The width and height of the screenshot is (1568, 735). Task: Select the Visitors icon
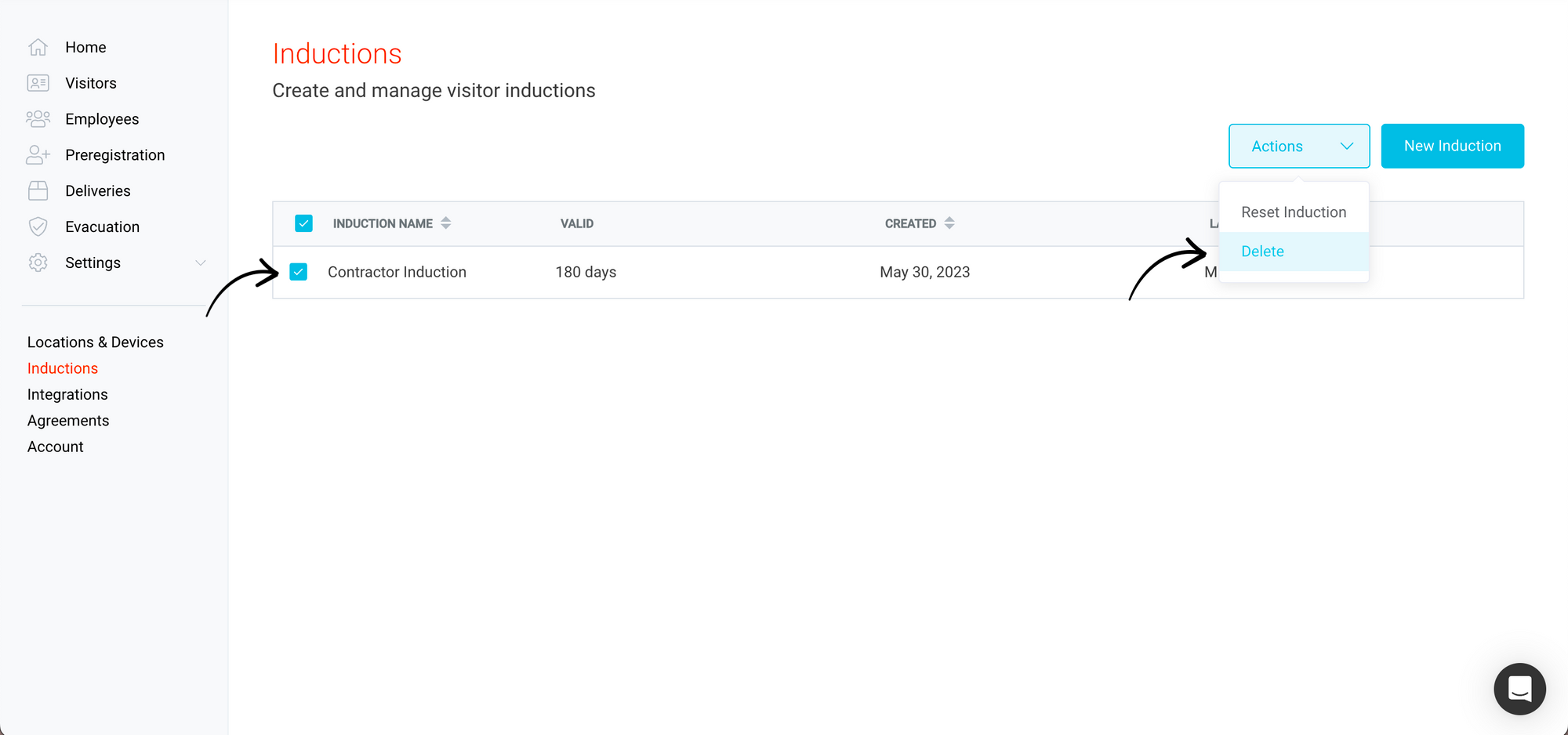pos(38,82)
